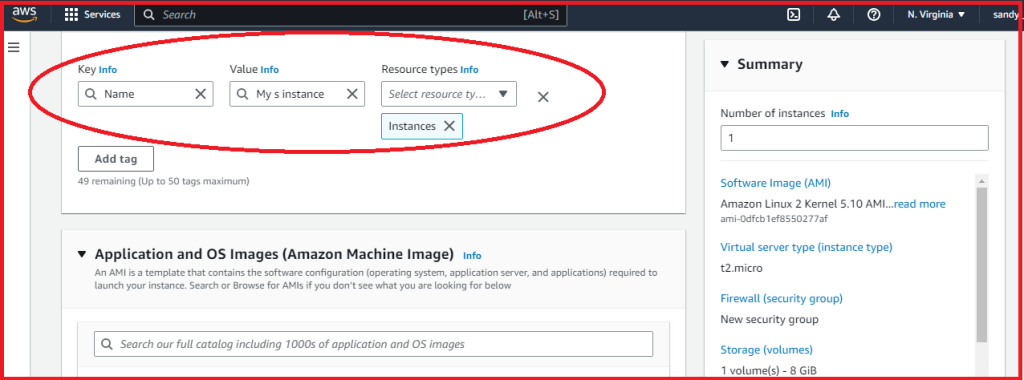Click the Number of instances field

(854, 138)
